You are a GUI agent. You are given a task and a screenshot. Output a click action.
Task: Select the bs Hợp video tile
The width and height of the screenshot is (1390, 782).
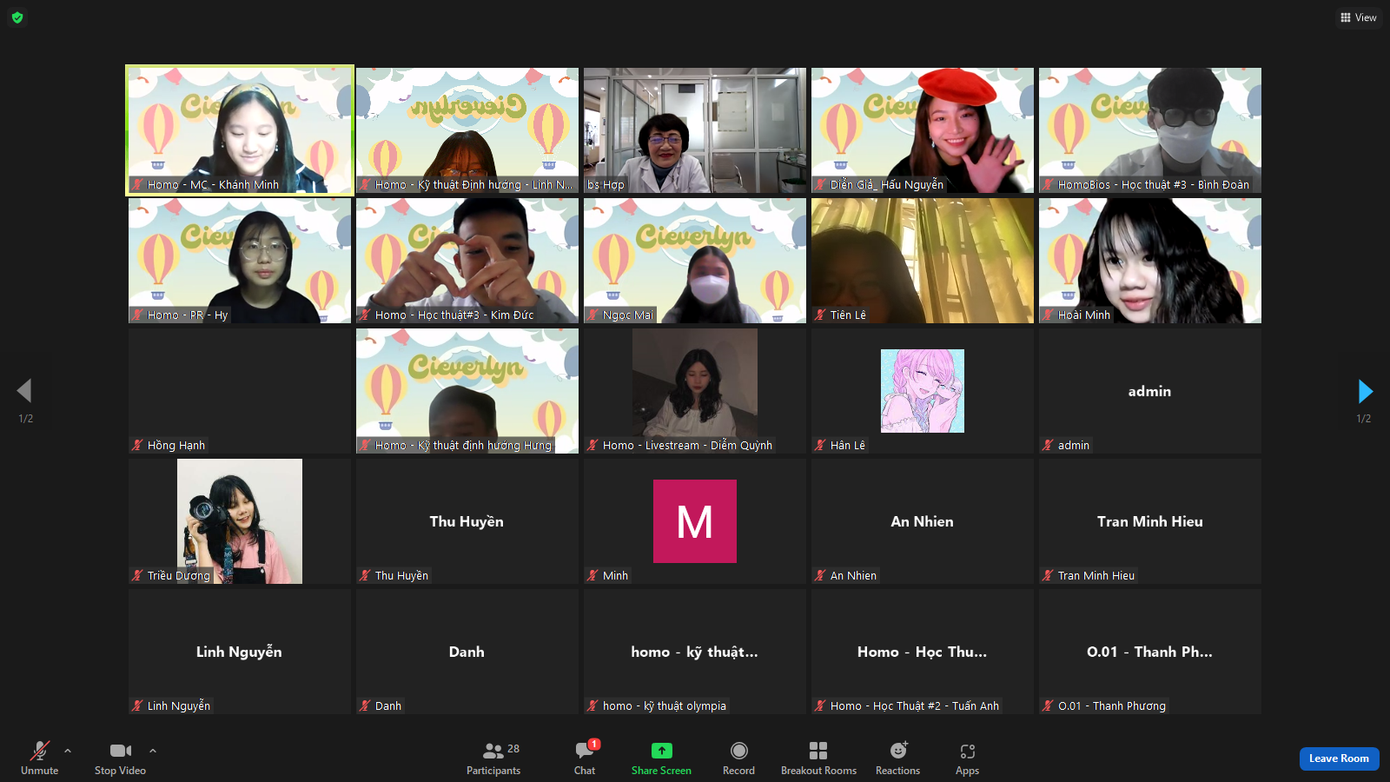[694, 130]
